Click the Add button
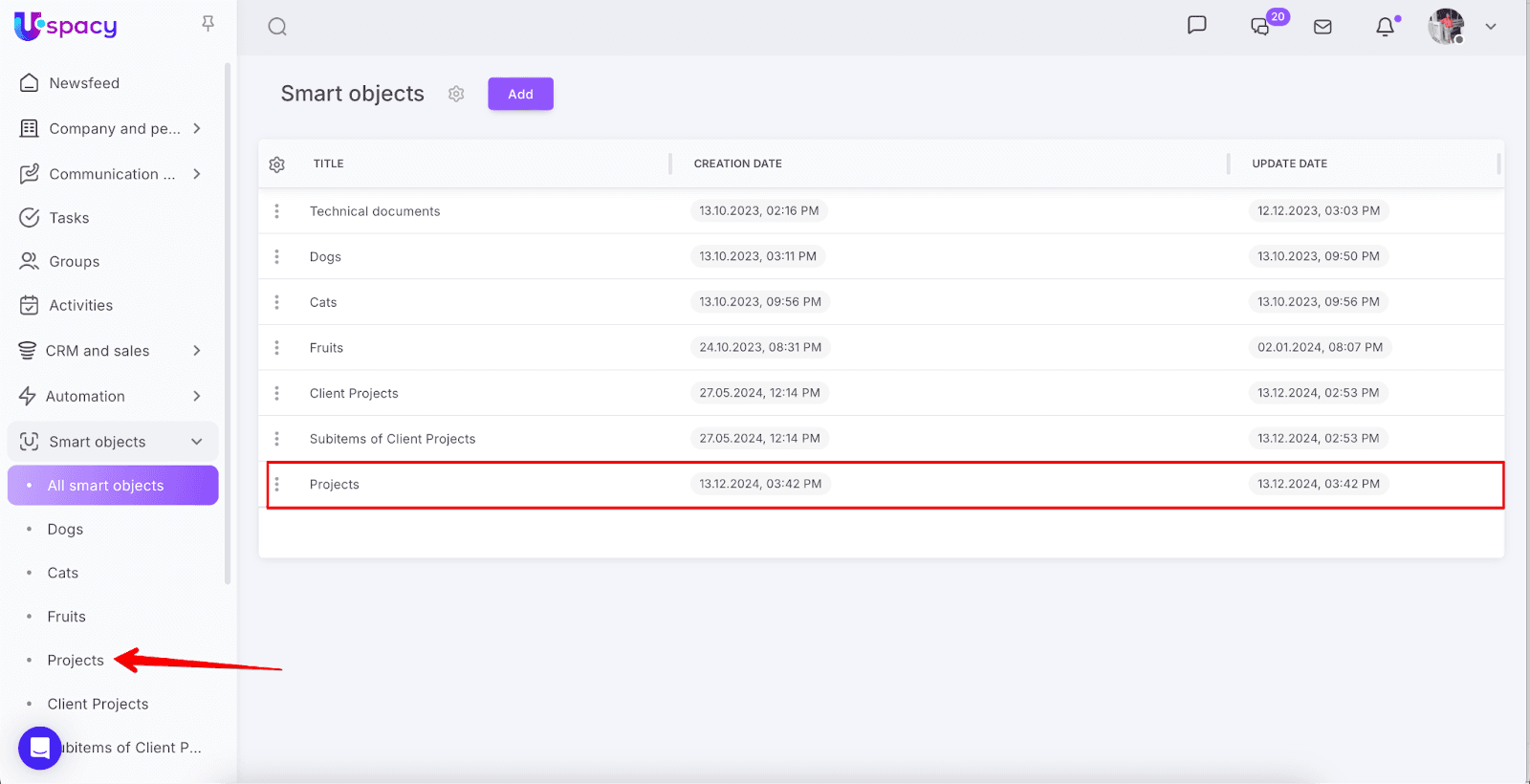 [520, 94]
